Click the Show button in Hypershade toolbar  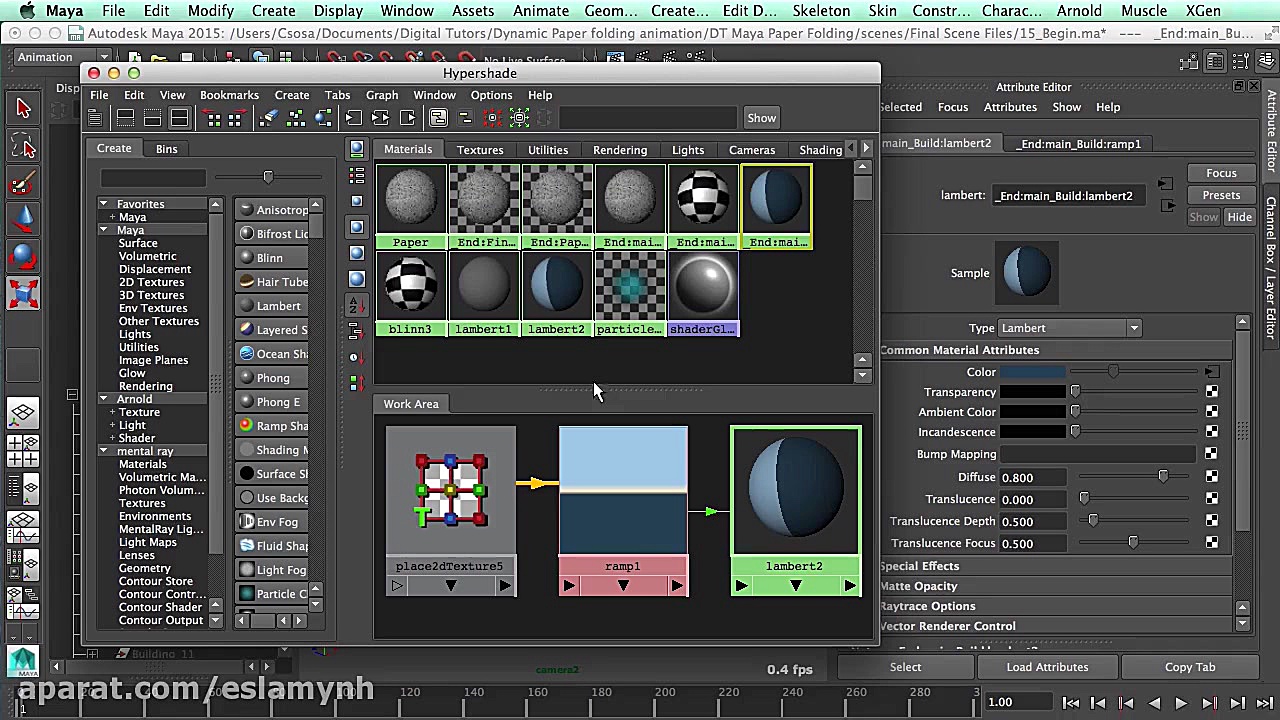761,118
